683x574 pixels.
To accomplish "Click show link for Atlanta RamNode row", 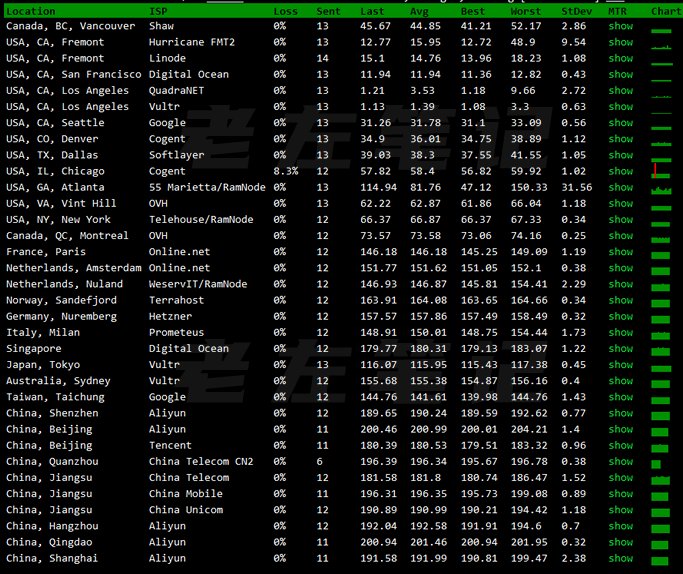I will (x=620, y=187).
